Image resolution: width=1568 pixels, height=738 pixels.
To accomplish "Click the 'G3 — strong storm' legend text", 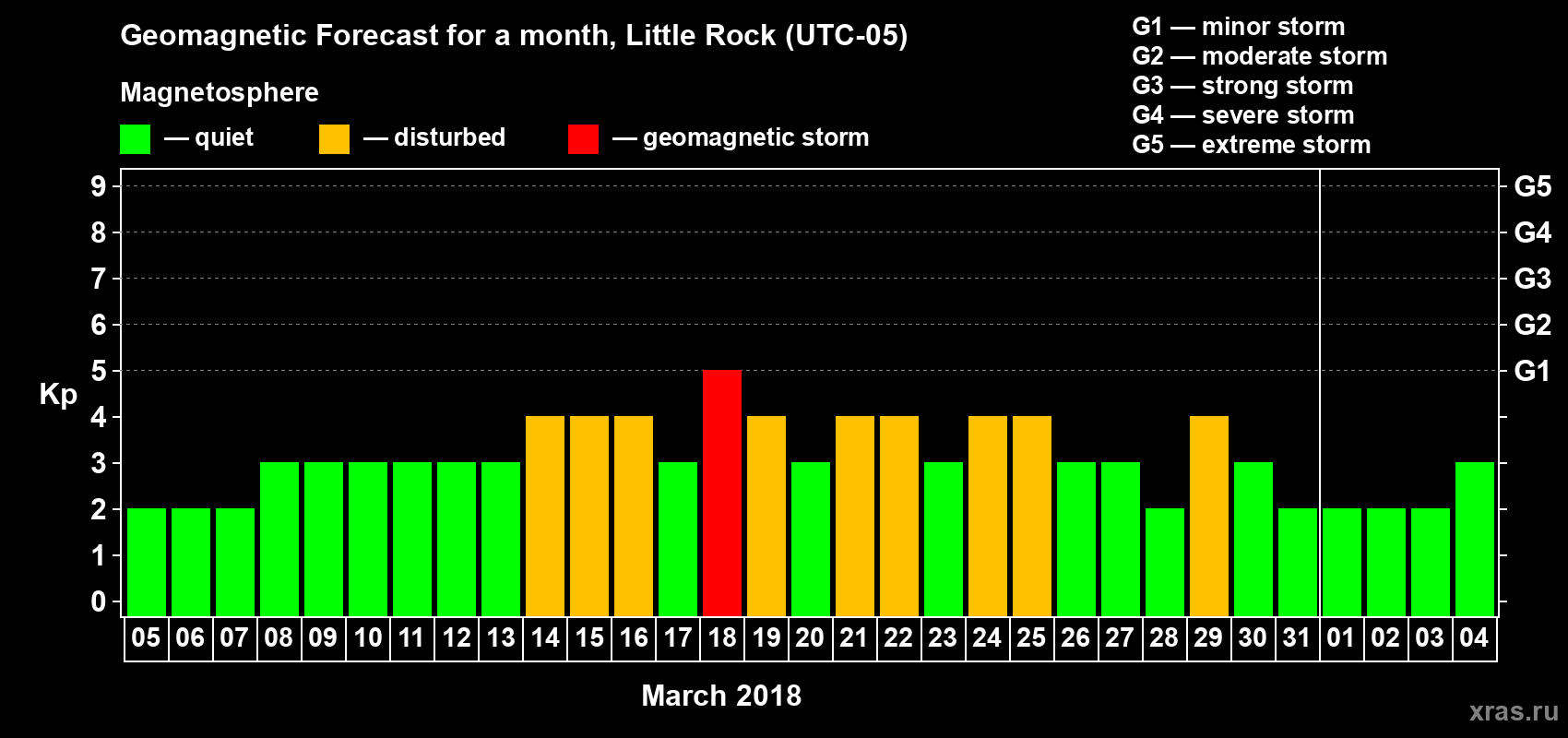I will point(1243,86).
